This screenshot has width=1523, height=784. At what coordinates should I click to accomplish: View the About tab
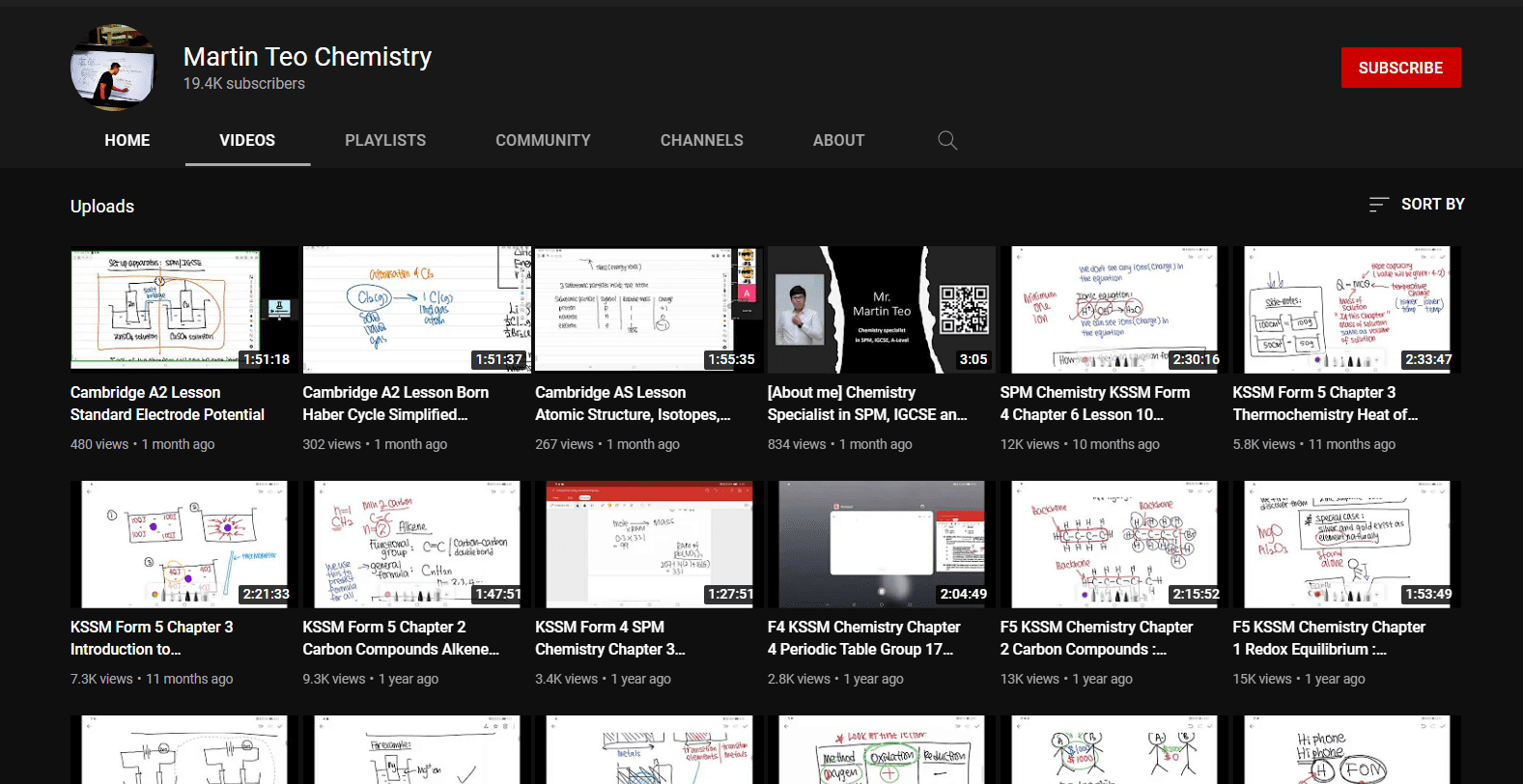click(838, 141)
